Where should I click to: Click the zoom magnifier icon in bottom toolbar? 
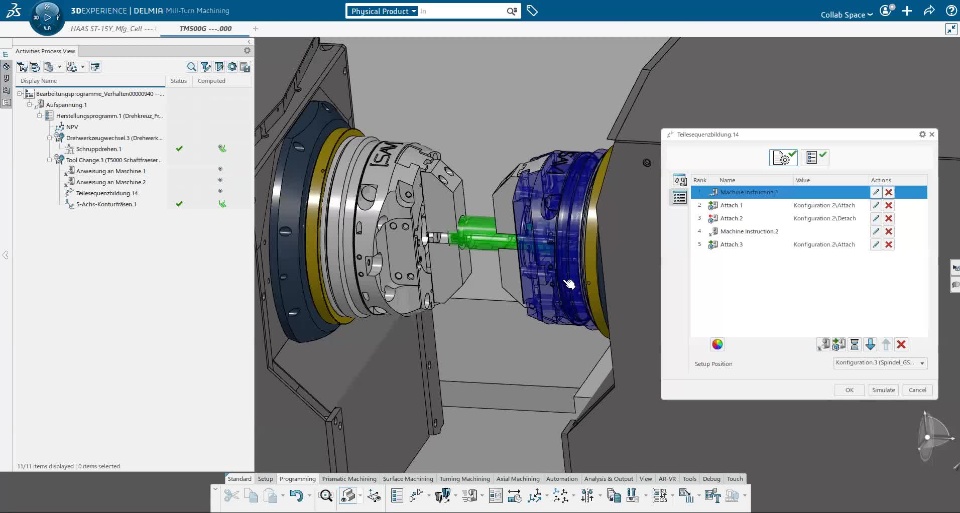(326, 496)
